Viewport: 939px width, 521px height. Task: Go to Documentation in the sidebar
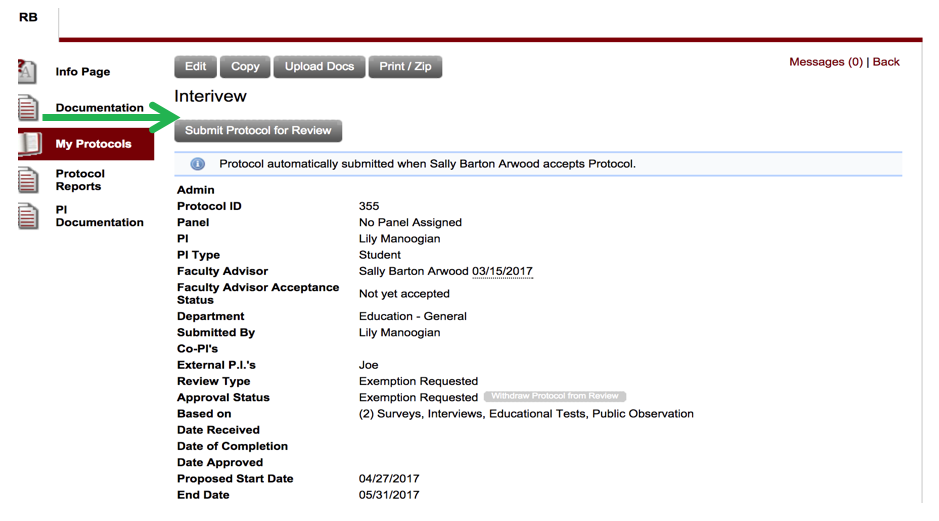click(x=99, y=108)
